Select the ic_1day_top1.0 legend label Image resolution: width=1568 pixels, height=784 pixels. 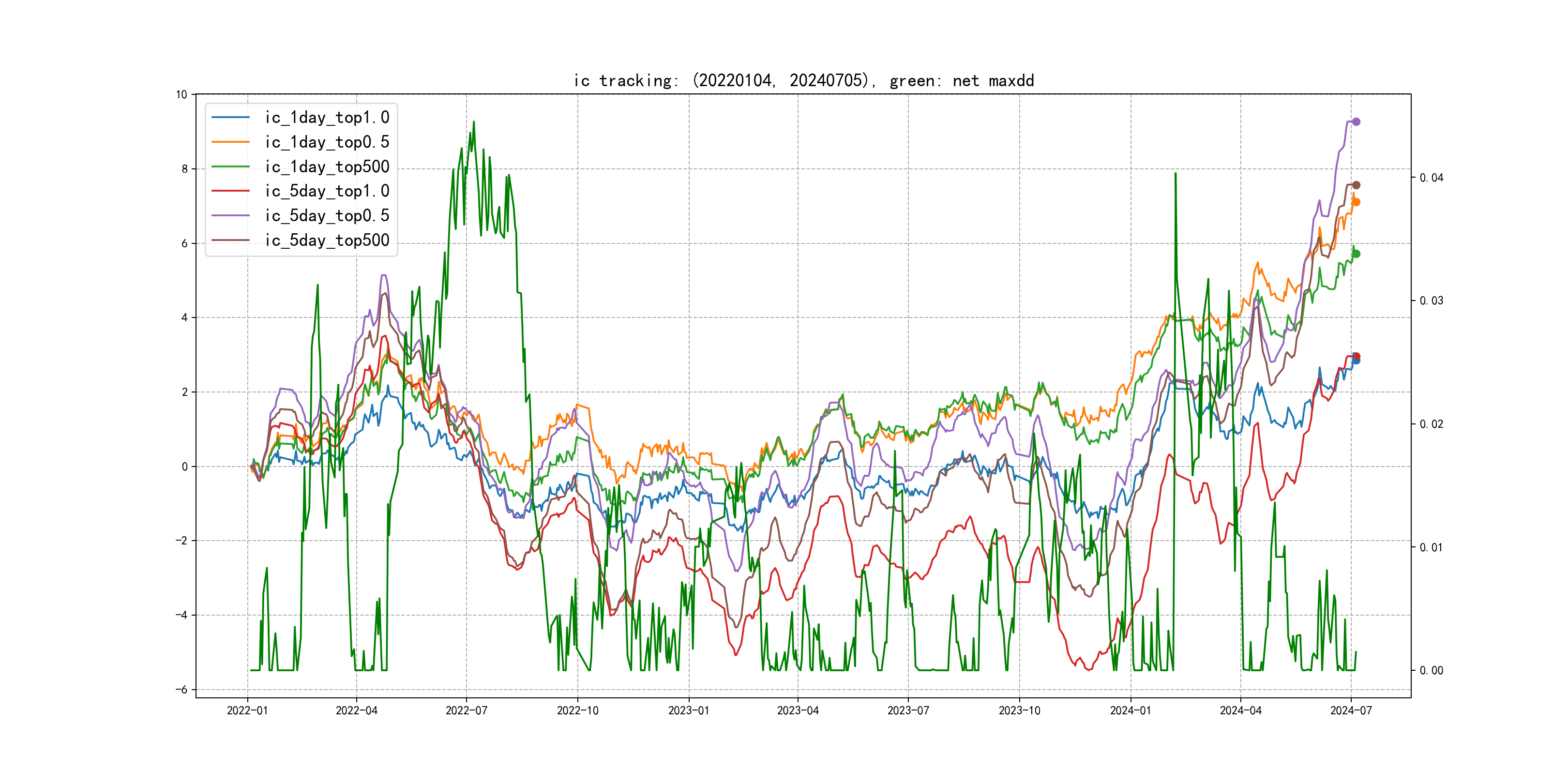(327, 118)
